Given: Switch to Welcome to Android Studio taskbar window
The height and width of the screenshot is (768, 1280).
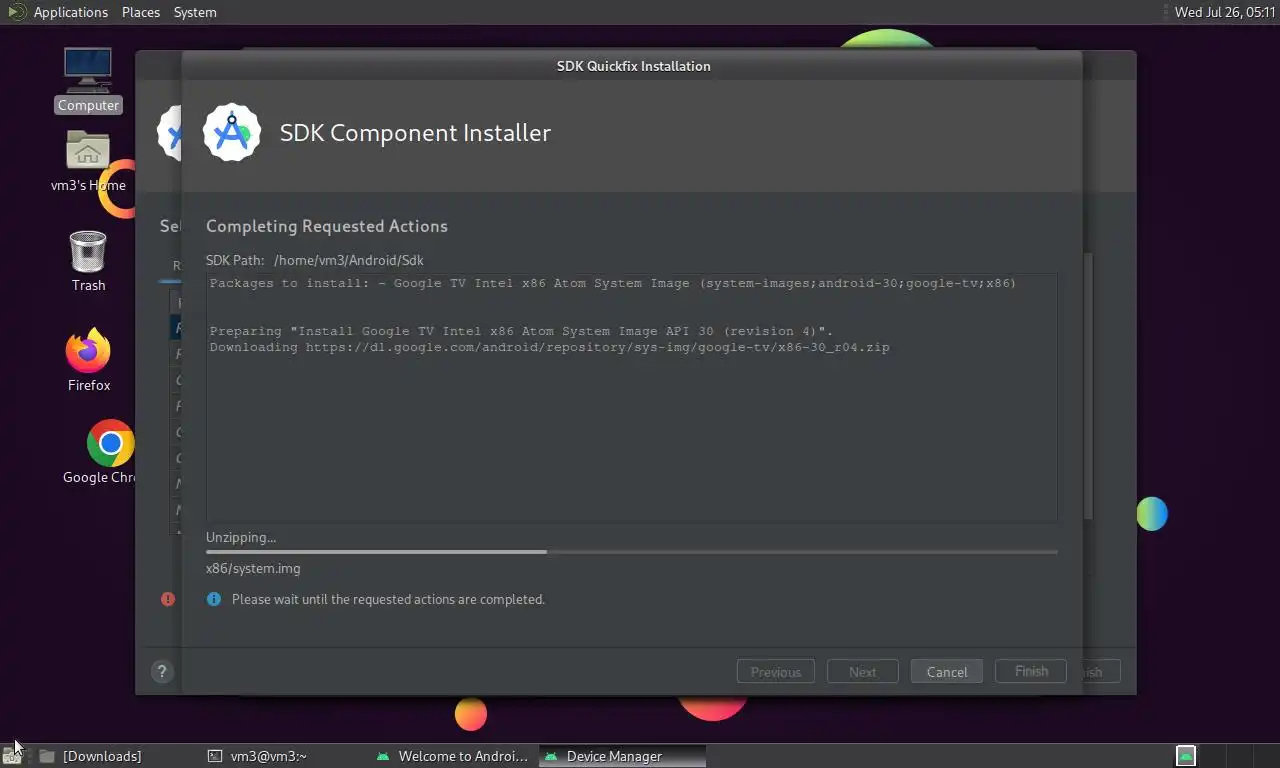Looking at the screenshot, I should 452,756.
